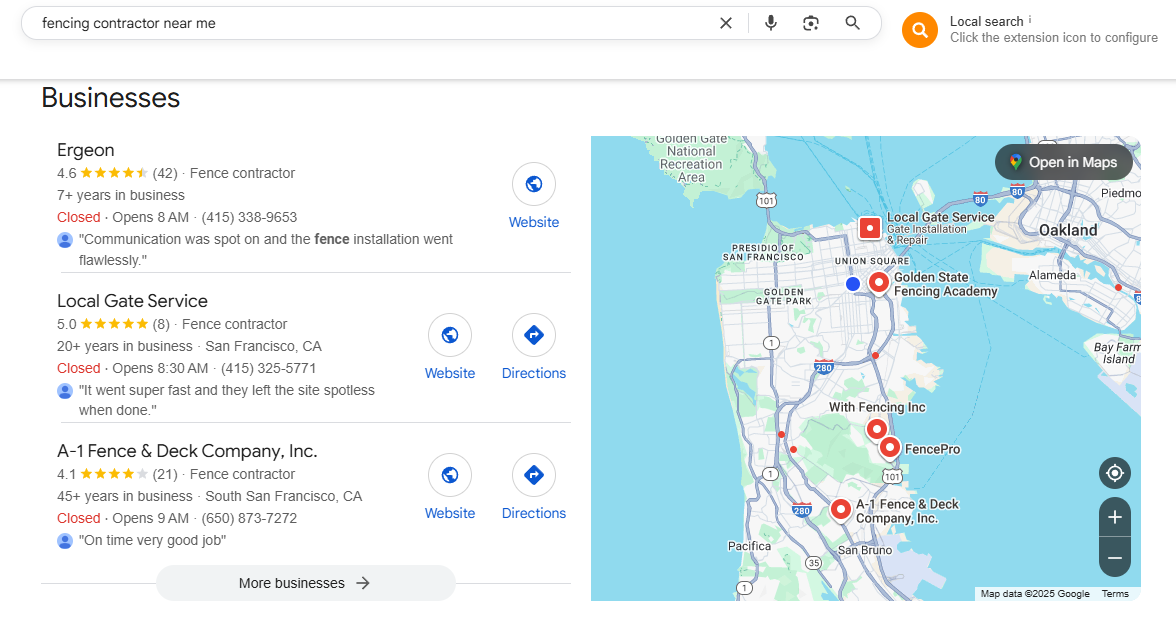Open the Local Gate Service listing title

tap(132, 301)
